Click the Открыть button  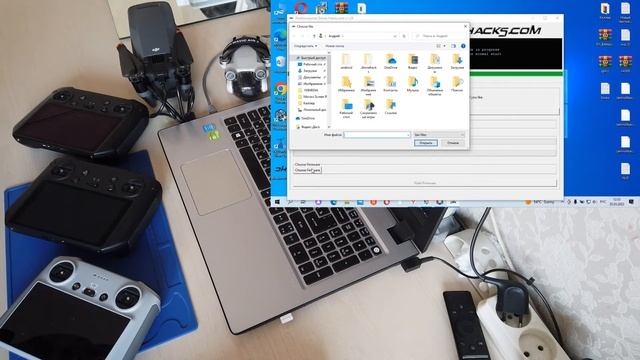426,143
